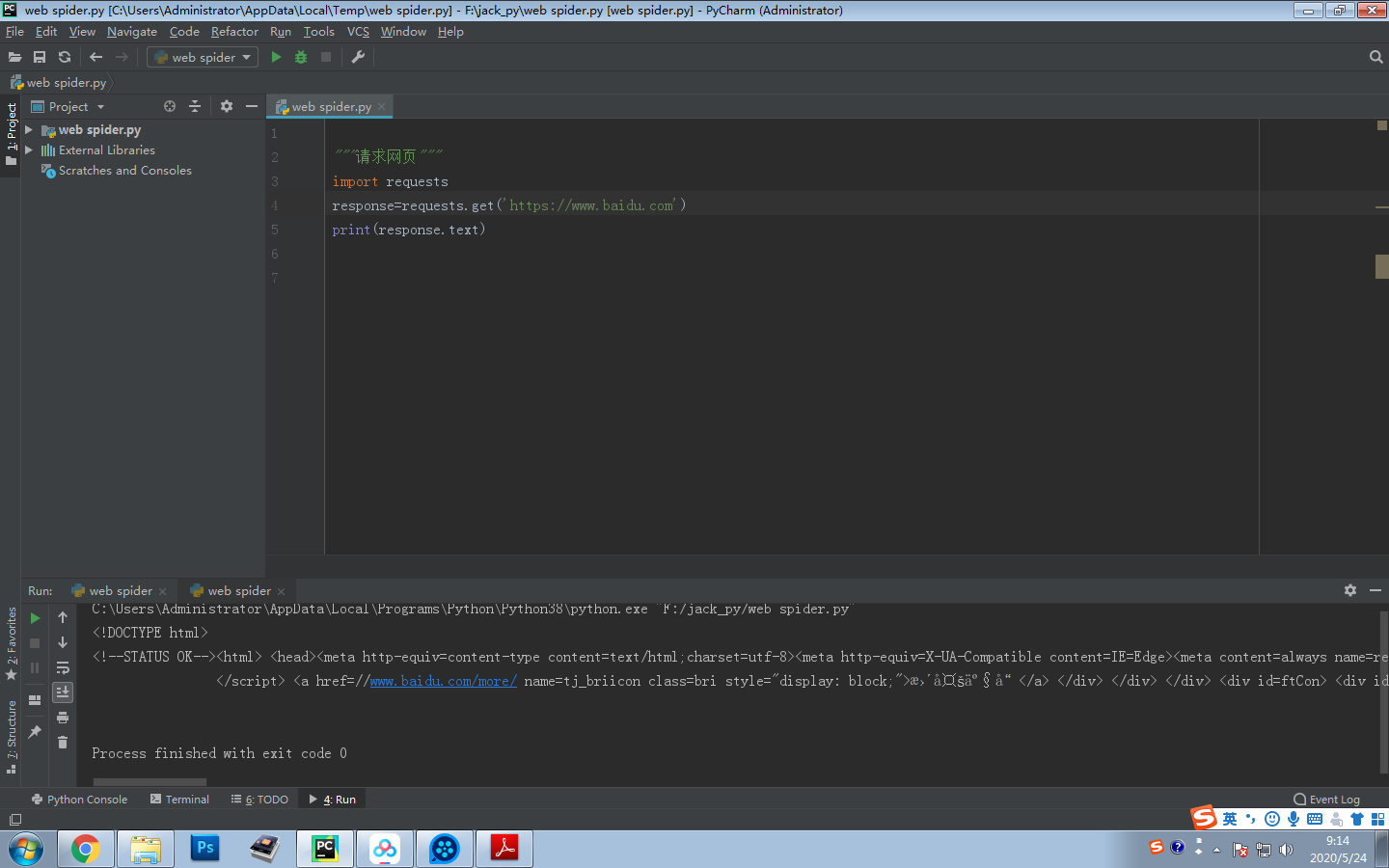Click the Run panel stop square
1389x868 pixels.
coord(35,642)
